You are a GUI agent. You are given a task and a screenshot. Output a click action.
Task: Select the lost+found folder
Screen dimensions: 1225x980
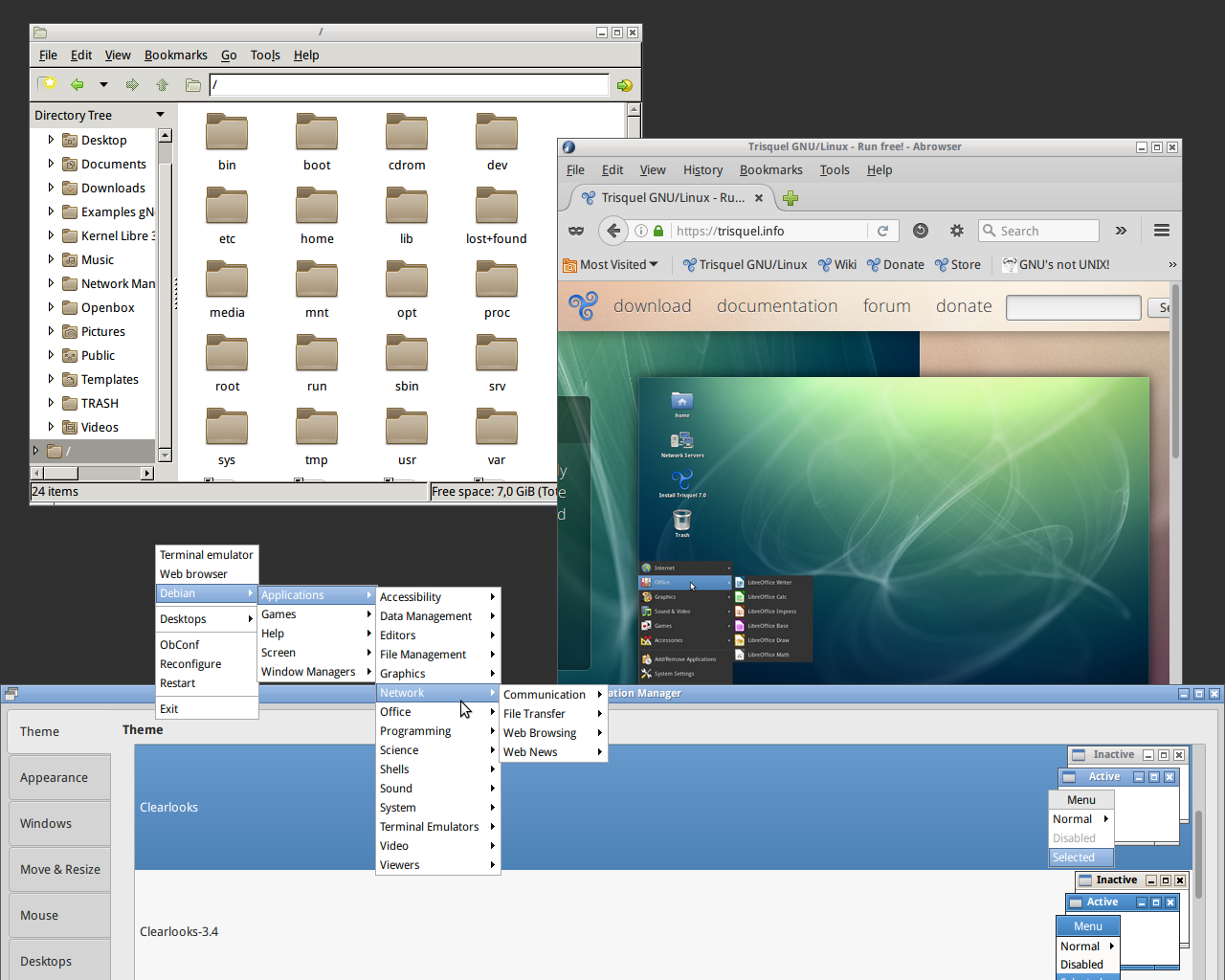(x=497, y=216)
